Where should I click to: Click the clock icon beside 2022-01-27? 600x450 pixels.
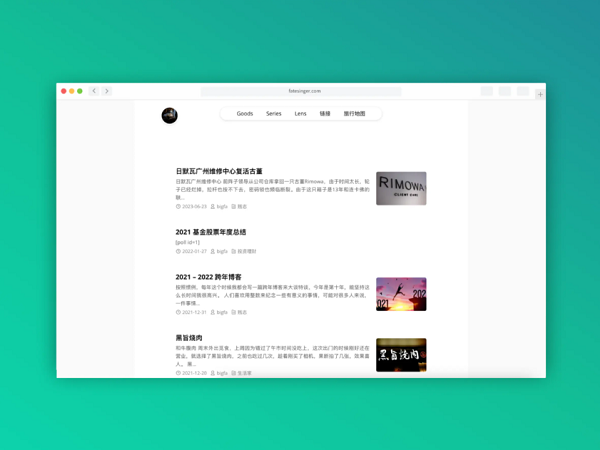(178, 251)
